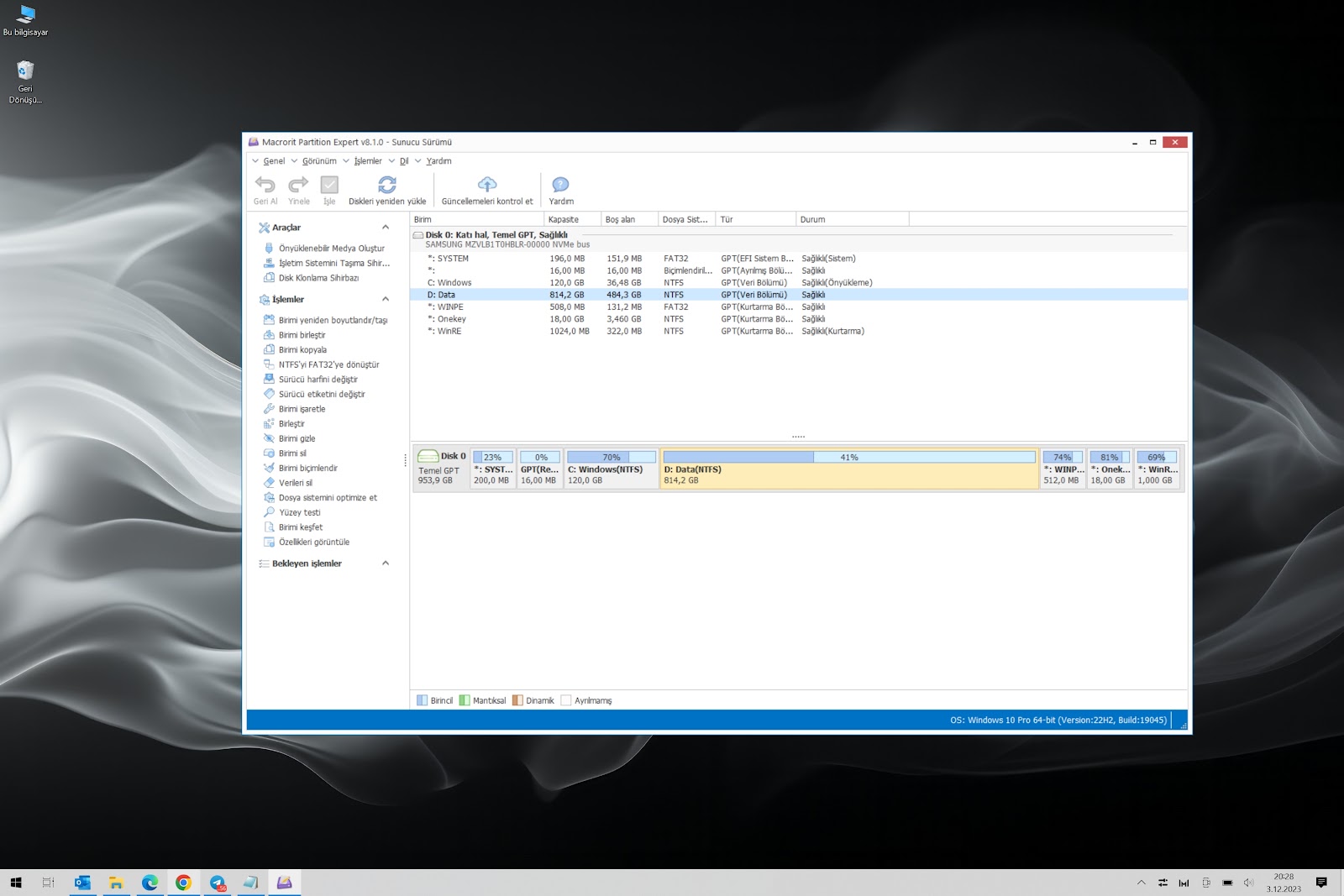Collapse the Araçlar section

coord(386,228)
